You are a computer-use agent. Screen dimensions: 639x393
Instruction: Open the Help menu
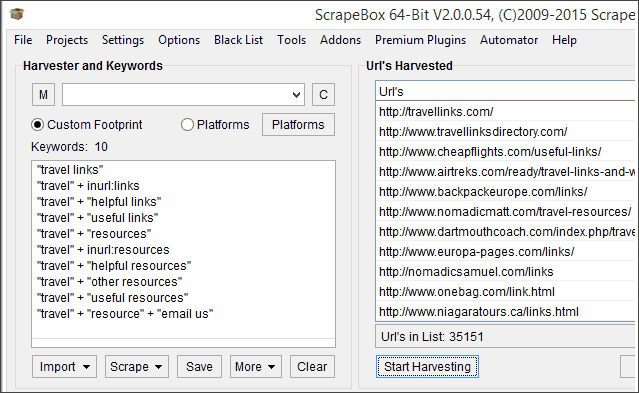[564, 40]
